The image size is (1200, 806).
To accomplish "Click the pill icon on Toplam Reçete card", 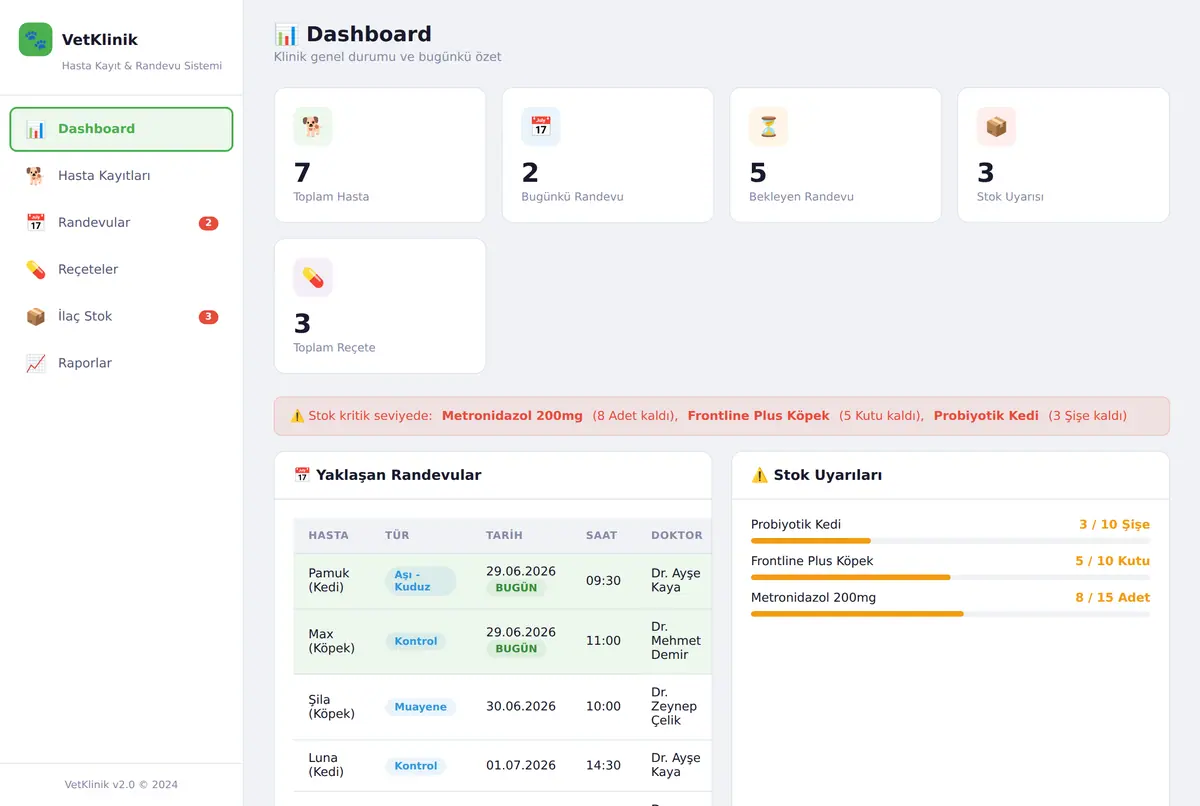I will (313, 278).
